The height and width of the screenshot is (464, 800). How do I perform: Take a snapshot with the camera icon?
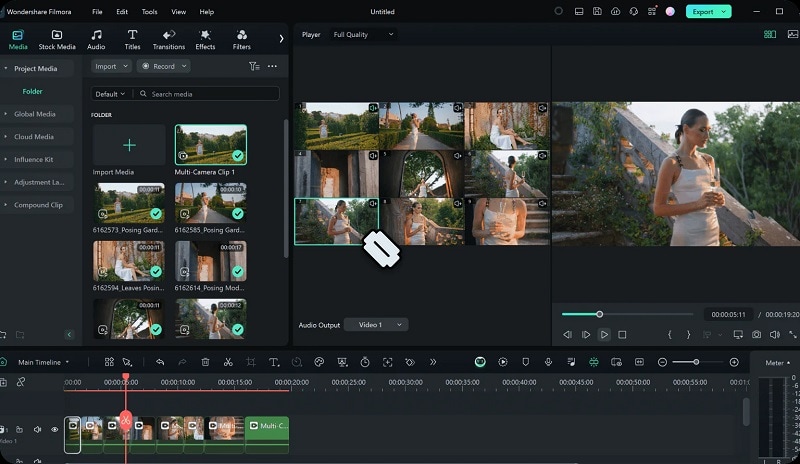(756, 334)
